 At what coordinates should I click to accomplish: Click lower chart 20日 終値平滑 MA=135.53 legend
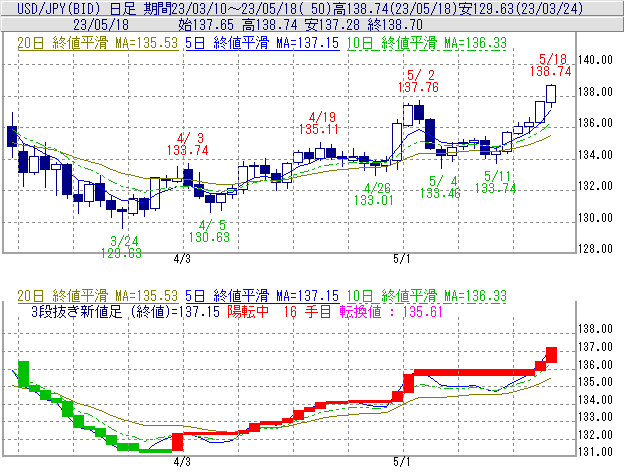tap(98, 296)
